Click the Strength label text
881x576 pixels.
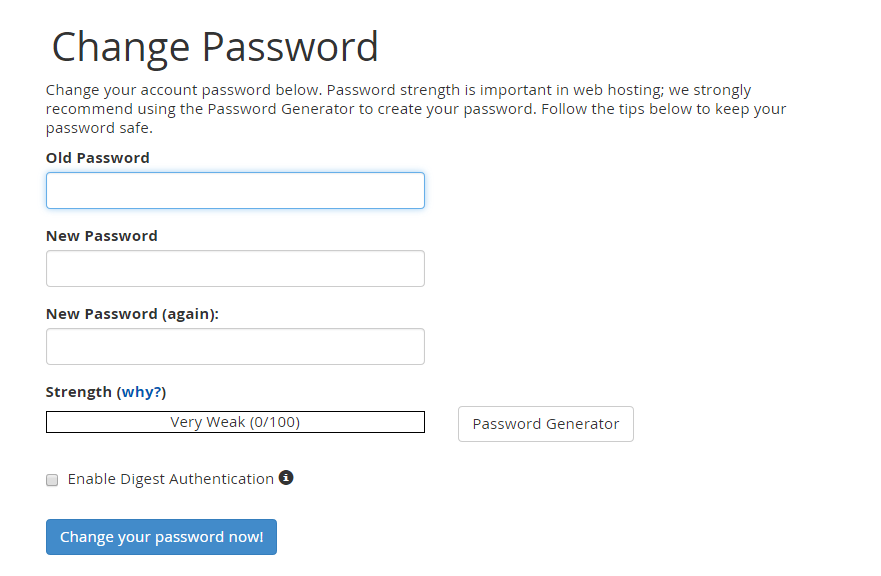click(x=78, y=391)
